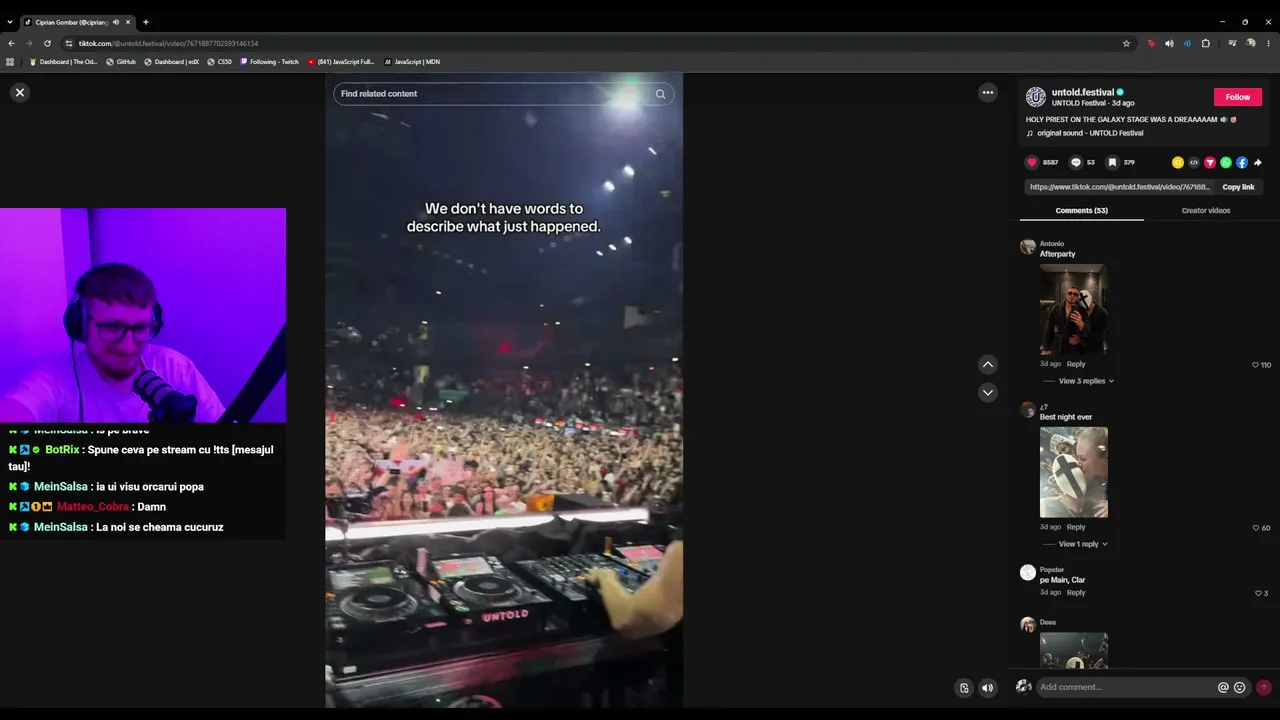This screenshot has height=720, width=1280.
Task: Click Deea's commenter avatar
Action: [x=1028, y=625]
